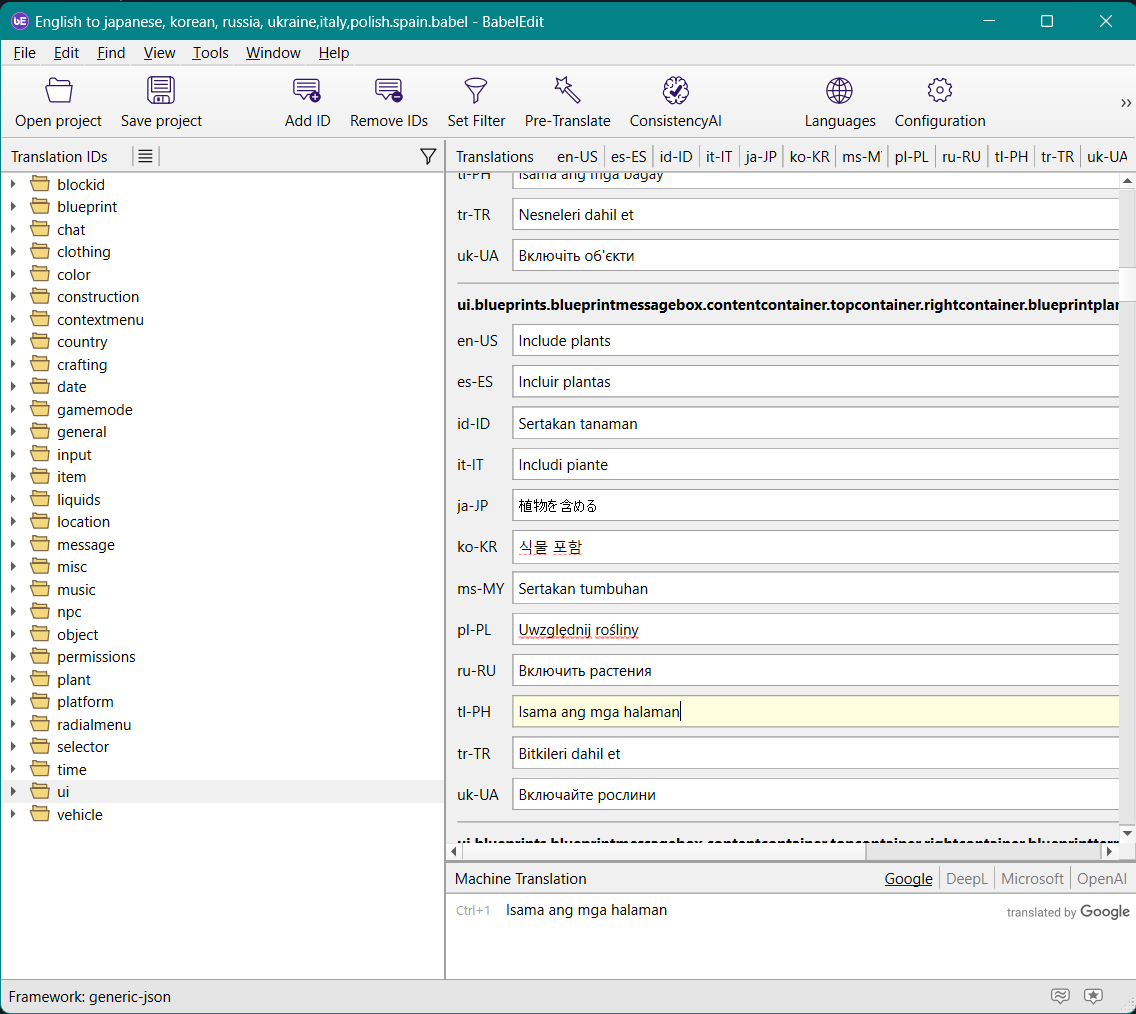Open the Languages globe icon
Image resolution: width=1136 pixels, height=1014 pixels.
click(839, 91)
